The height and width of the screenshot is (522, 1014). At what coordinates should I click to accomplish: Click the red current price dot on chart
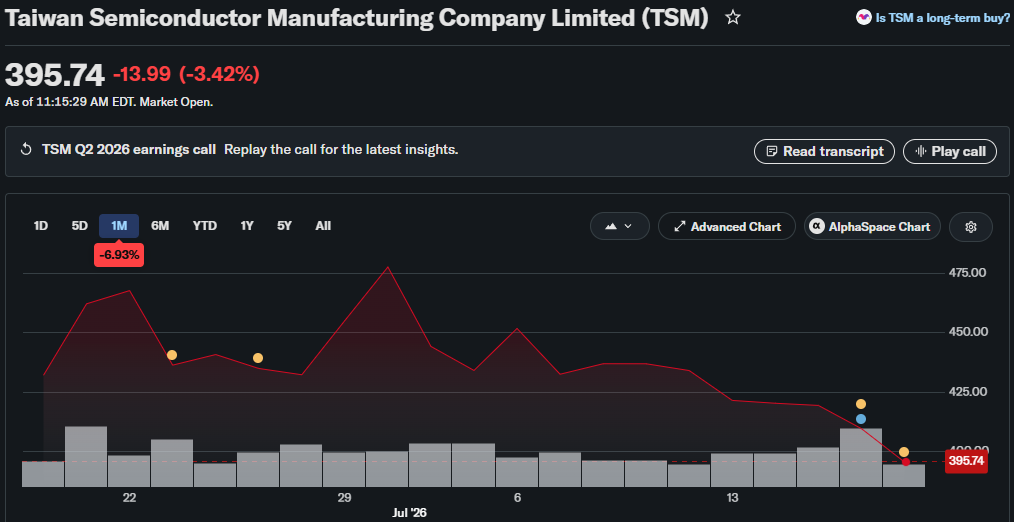(905, 462)
